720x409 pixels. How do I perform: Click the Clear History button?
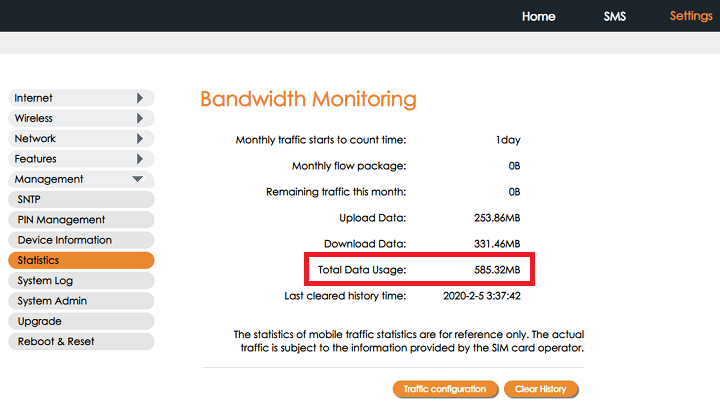(x=540, y=389)
